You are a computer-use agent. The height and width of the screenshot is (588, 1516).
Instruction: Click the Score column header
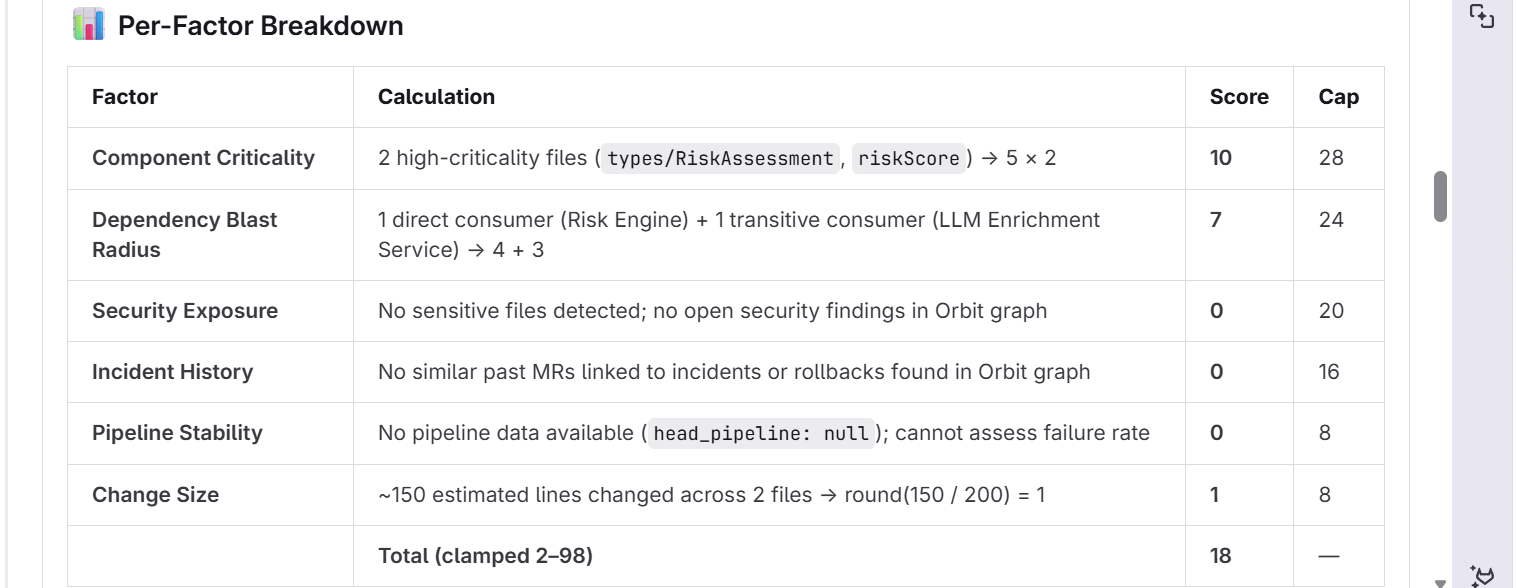tap(1239, 97)
